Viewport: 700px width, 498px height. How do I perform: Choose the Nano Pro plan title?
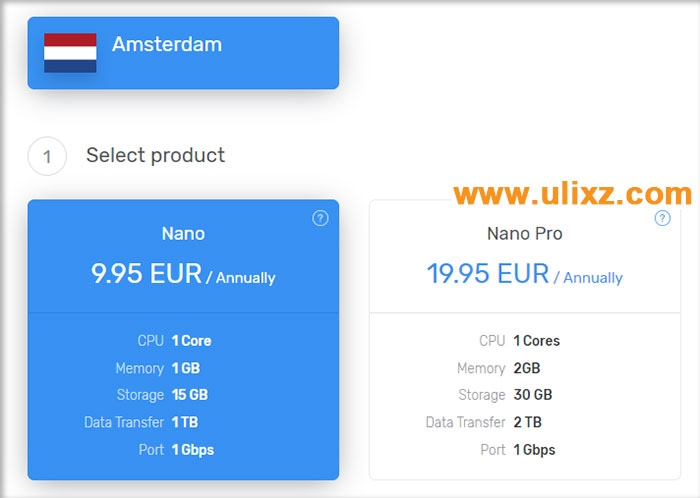point(524,234)
